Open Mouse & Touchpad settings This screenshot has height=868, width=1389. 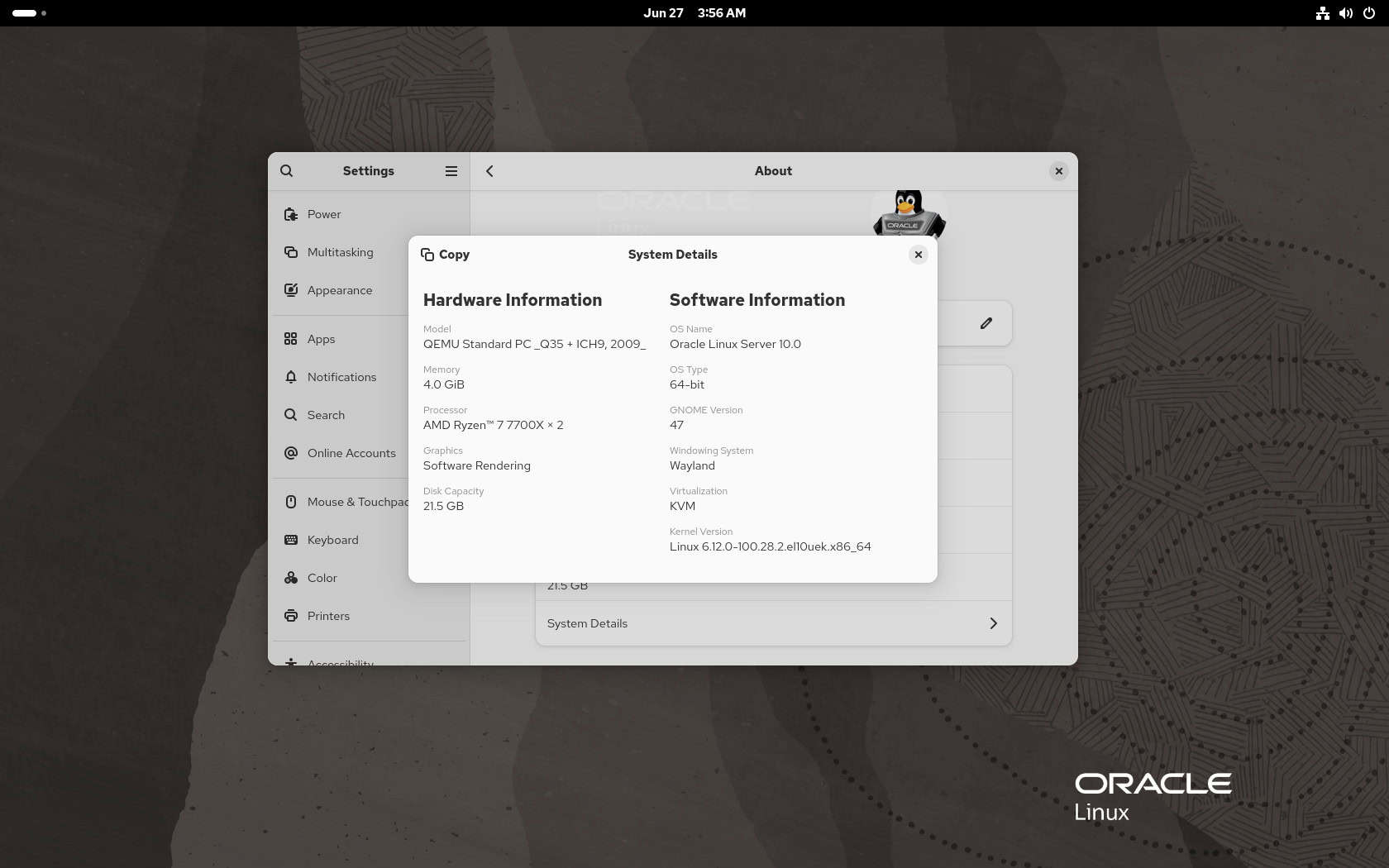click(x=290, y=502)
